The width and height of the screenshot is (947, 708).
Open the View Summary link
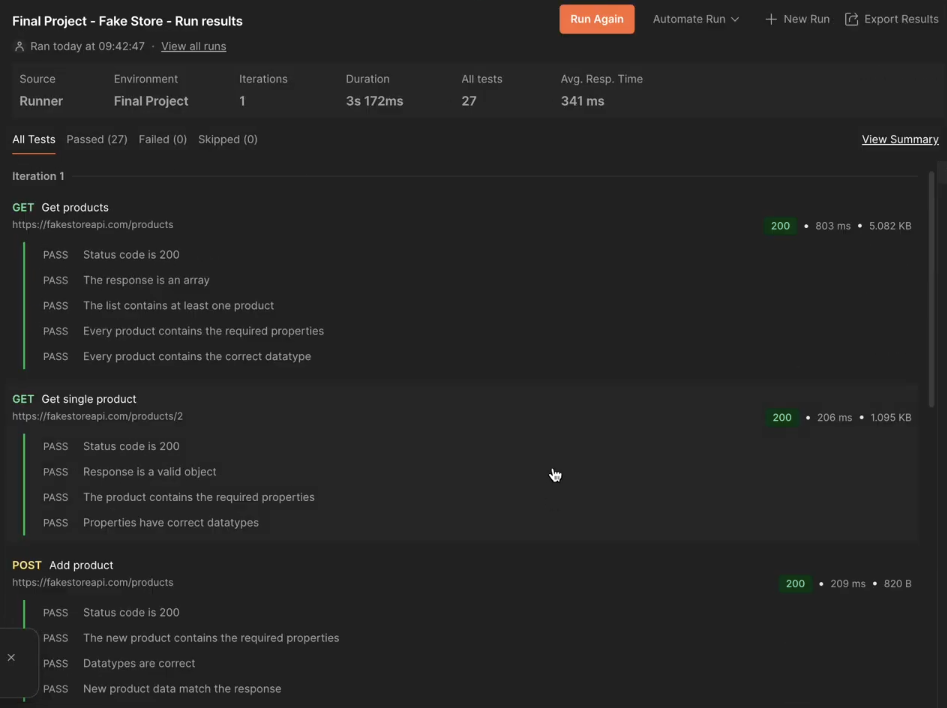[x=900, y=140]
